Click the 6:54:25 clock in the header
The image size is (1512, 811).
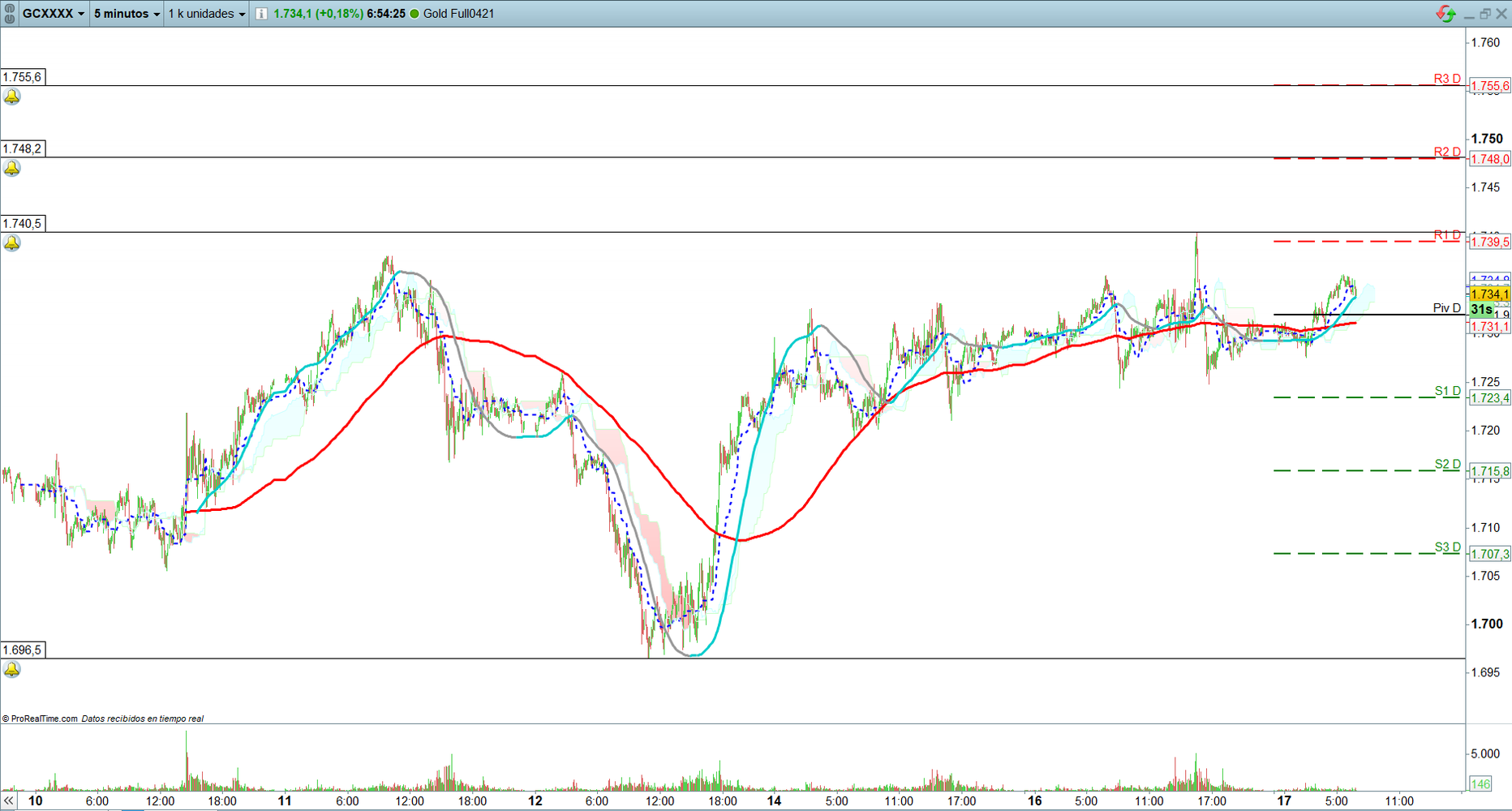point(386,14)
